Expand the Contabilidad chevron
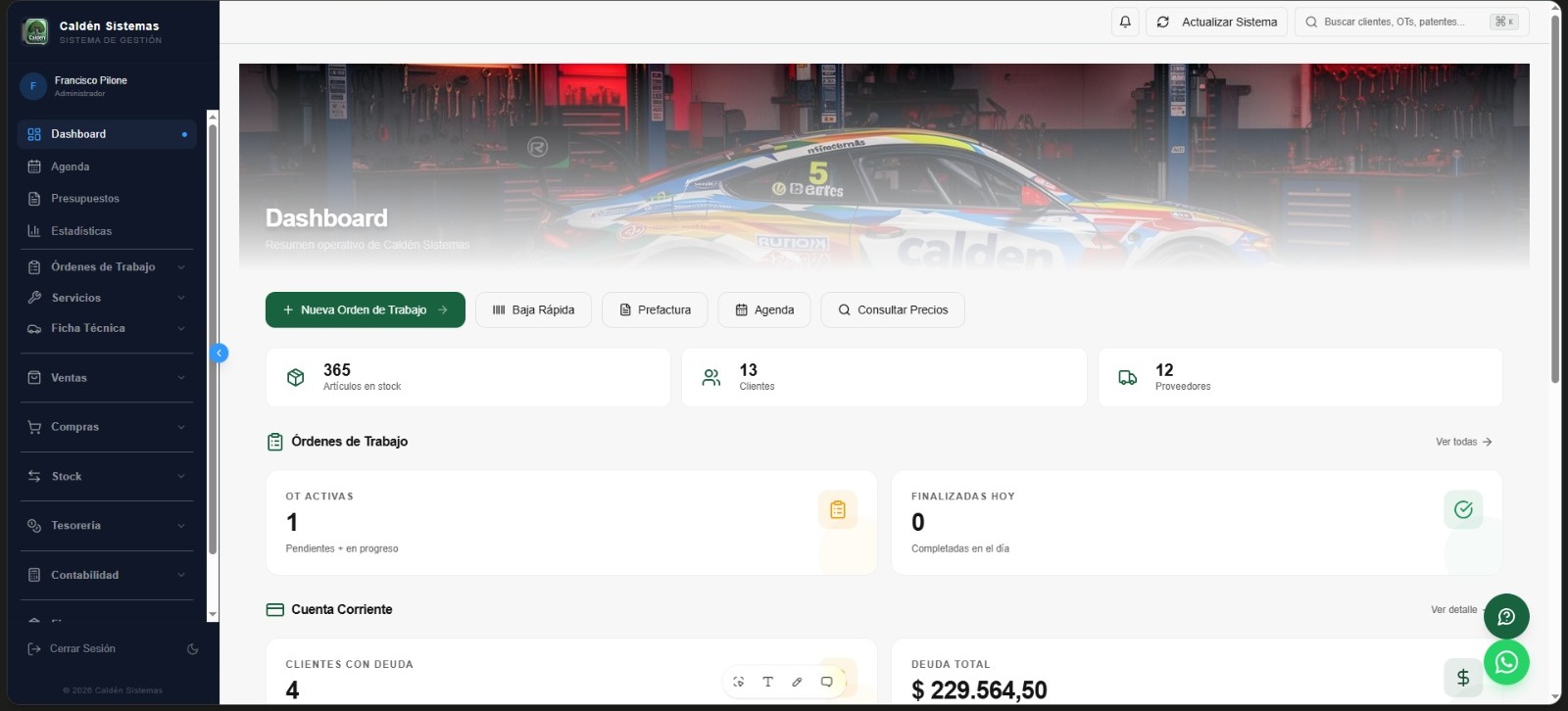Screen dimensions: 1568x711 181,575
